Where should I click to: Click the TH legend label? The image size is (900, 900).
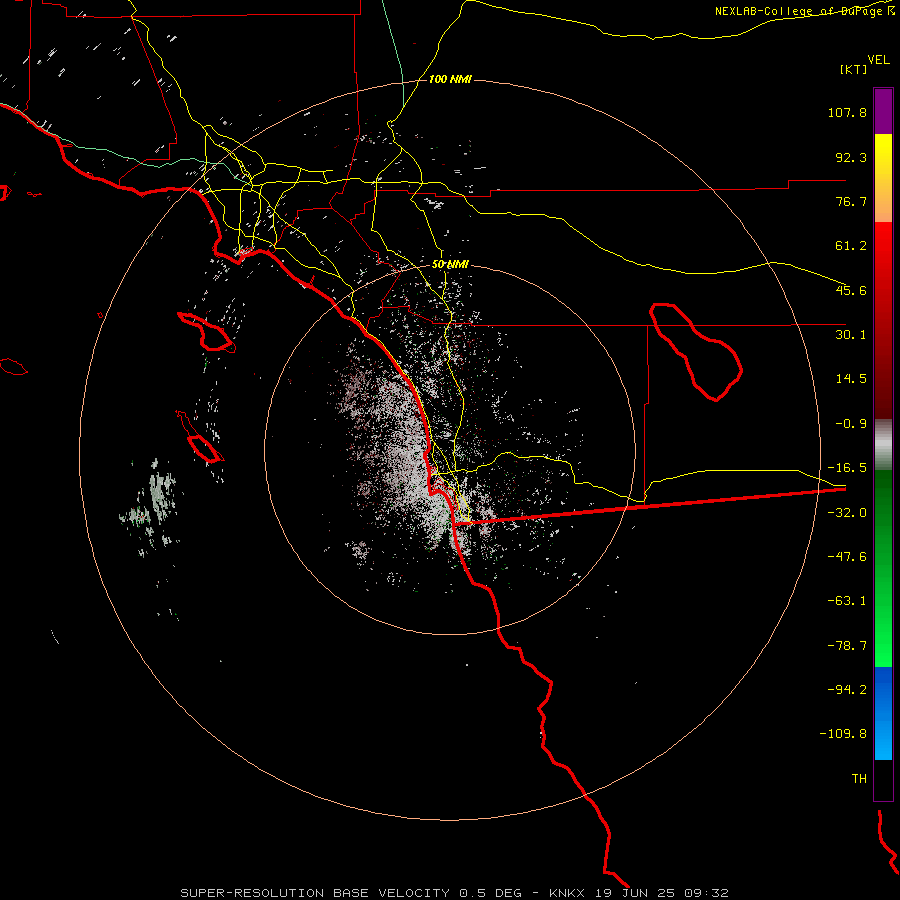(x=859, y=779)
